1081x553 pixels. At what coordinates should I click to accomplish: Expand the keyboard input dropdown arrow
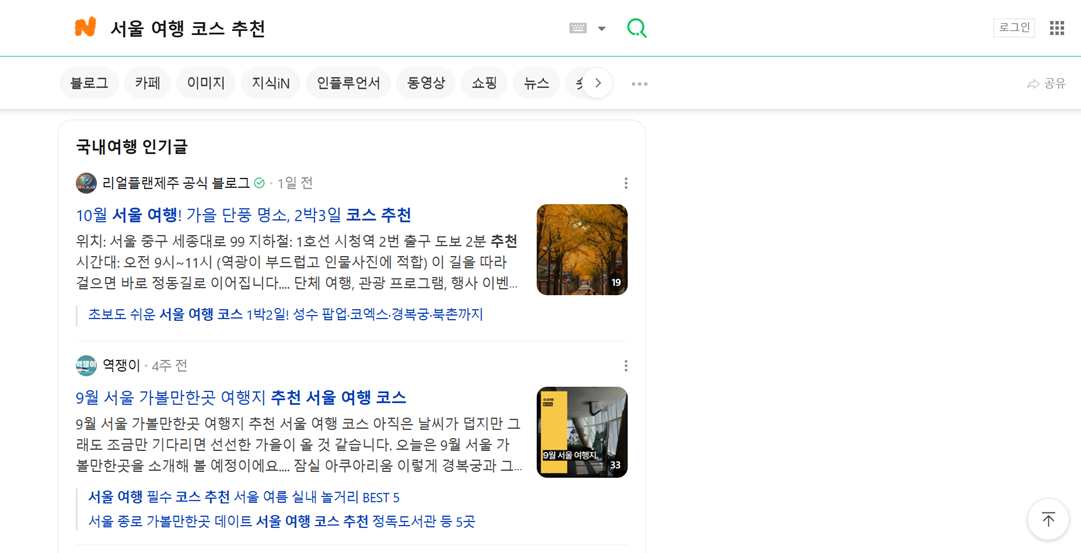click(602, 28)
